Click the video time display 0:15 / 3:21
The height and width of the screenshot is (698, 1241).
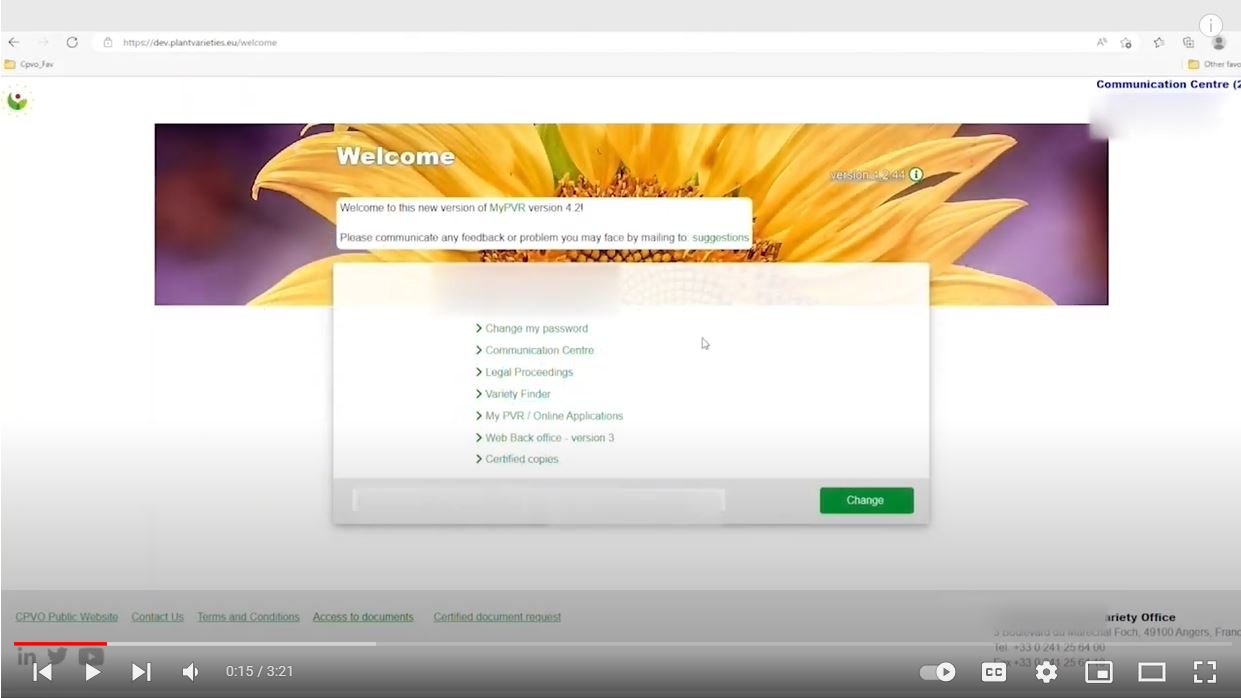click(260, 672)
